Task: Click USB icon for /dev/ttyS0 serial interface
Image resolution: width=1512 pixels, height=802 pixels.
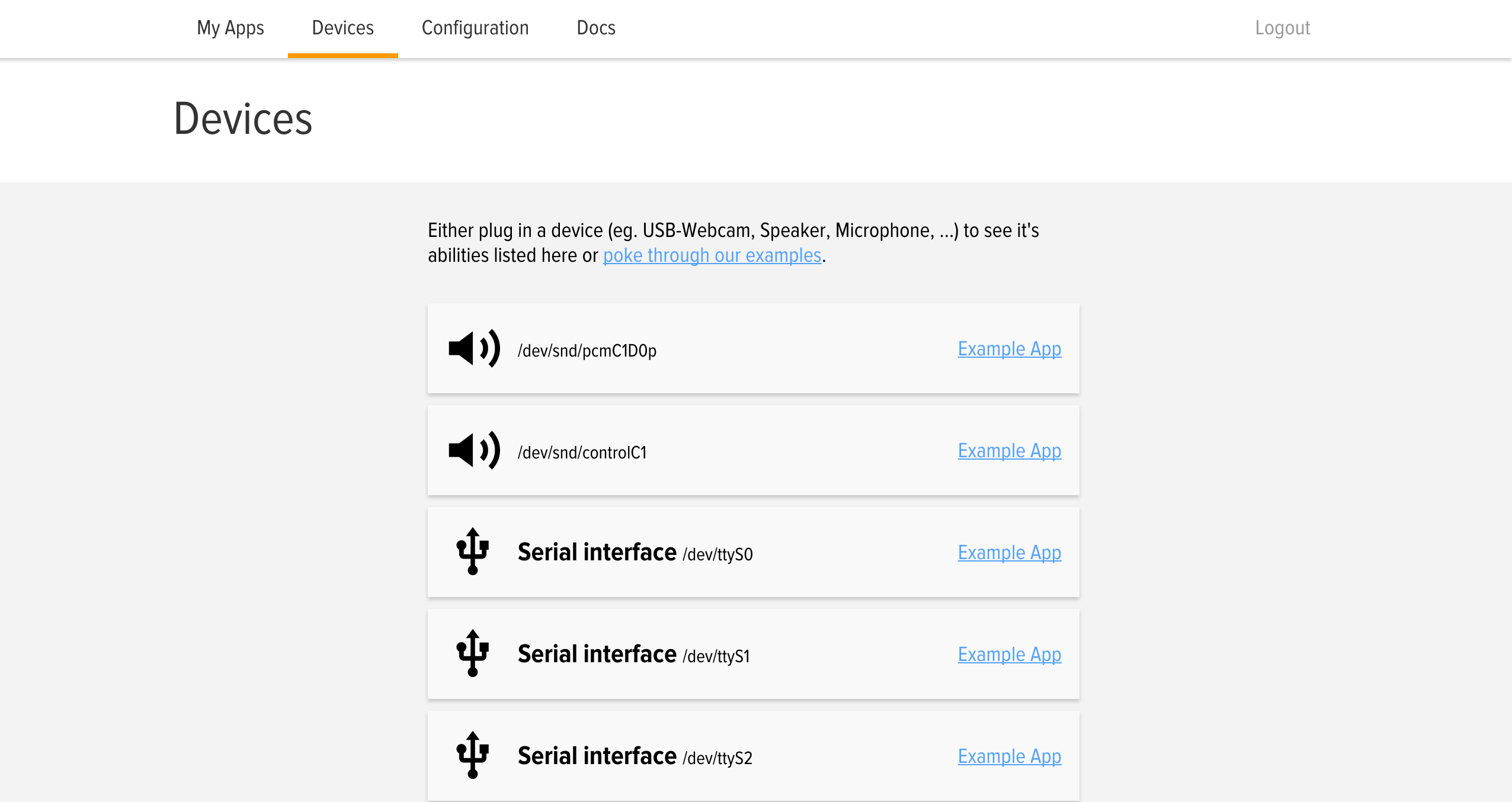Action: tap(472, 551)
